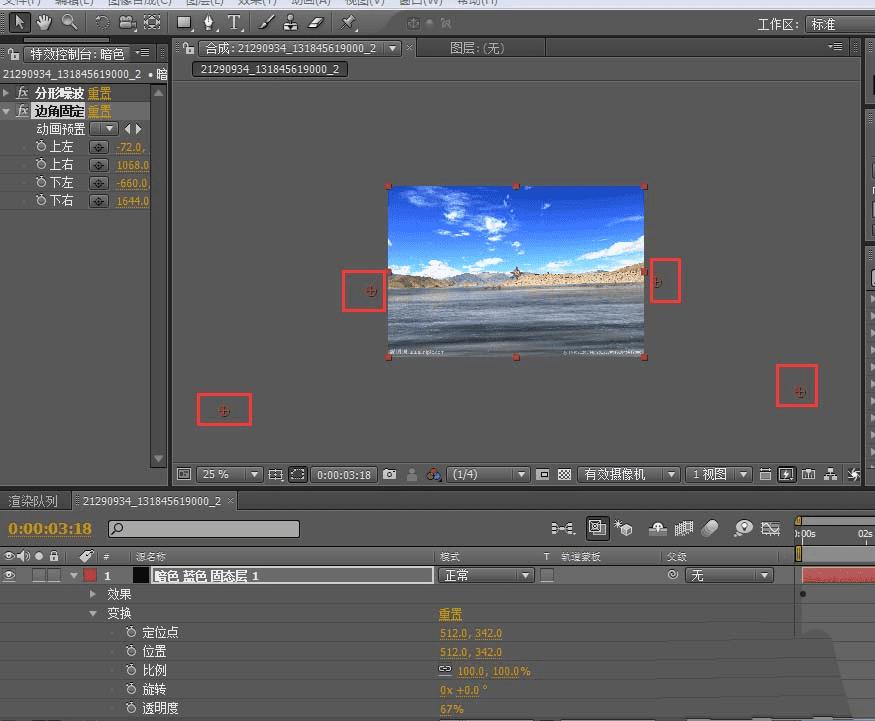Click the camera snapshot icon in viewer
The image size is (875, 721).
coord(390,475)
